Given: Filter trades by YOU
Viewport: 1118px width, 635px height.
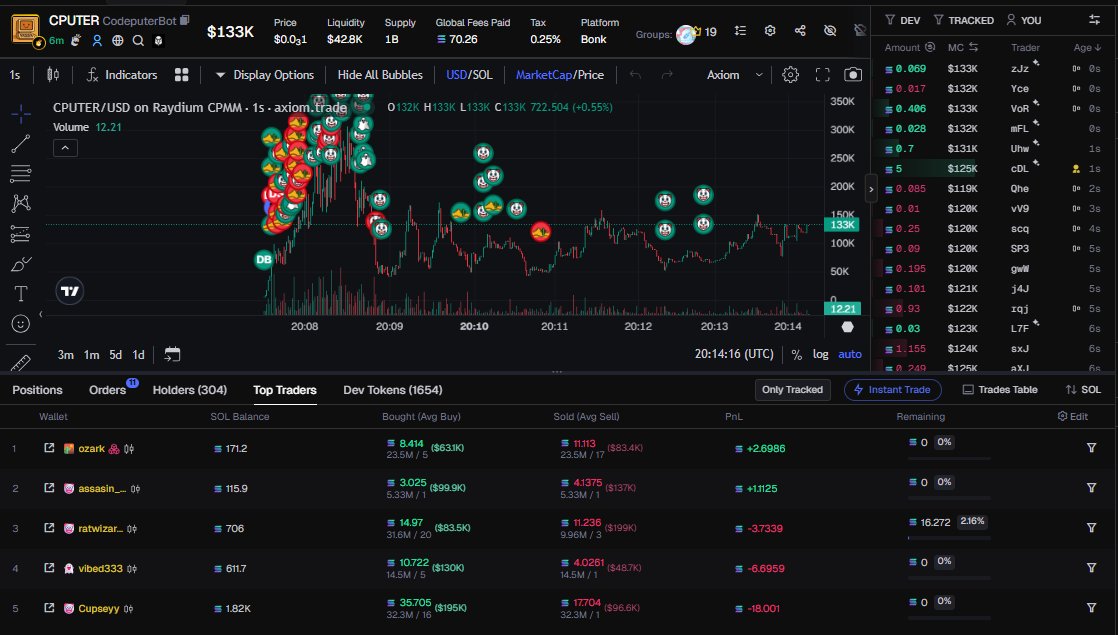Looking at the screenshot, I should point(1024,20).
